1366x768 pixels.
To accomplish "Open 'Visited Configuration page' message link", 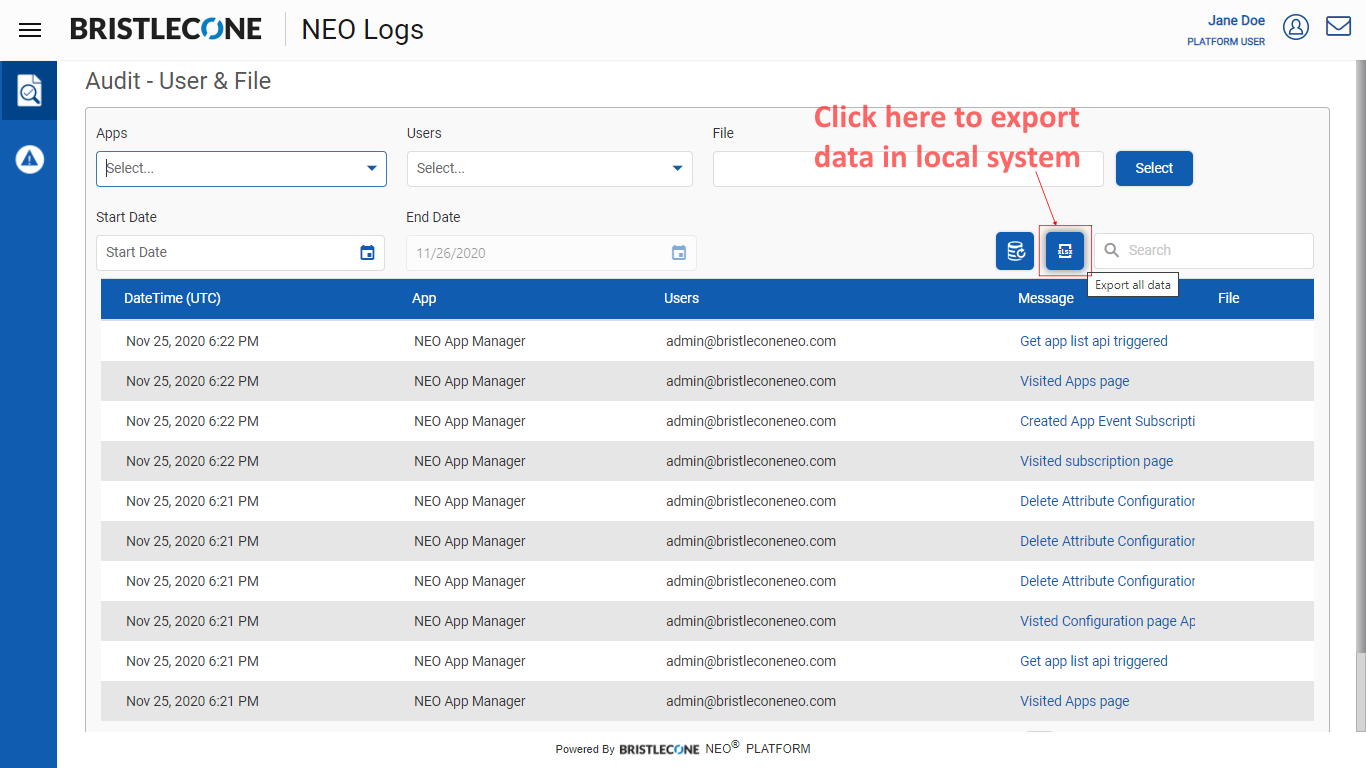I will click(x=1107, y=621).
